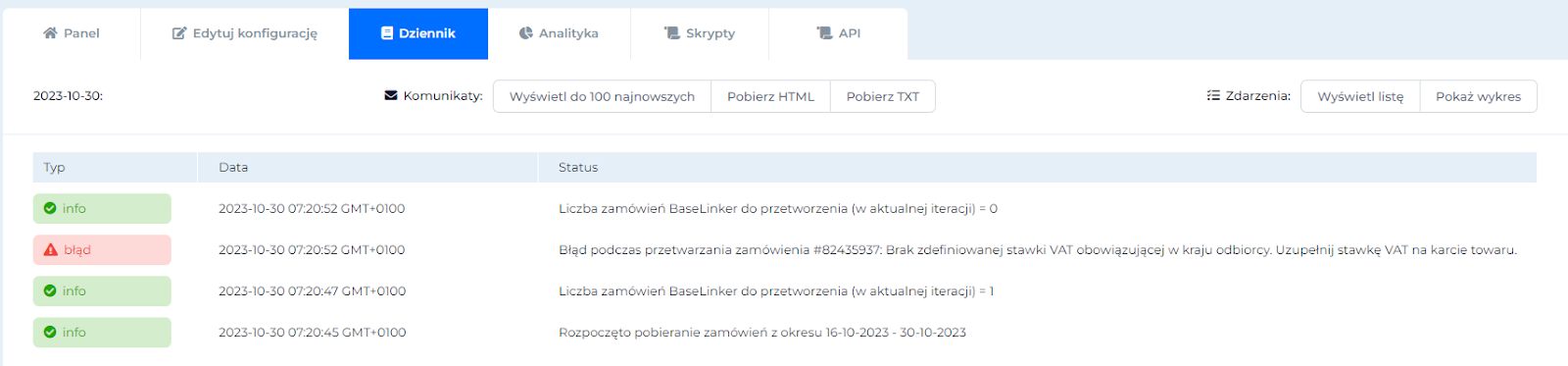The height and width of the screenshot is (366, 1568).
Task: Click the envelope icon beside Komunikaty
Action: [391, 95]
